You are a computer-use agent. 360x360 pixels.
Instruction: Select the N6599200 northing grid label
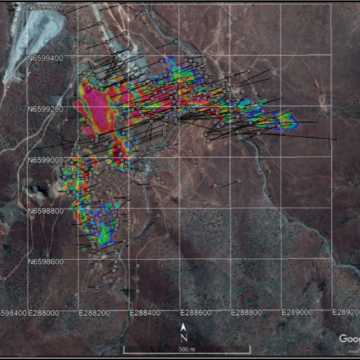[45, 109]
